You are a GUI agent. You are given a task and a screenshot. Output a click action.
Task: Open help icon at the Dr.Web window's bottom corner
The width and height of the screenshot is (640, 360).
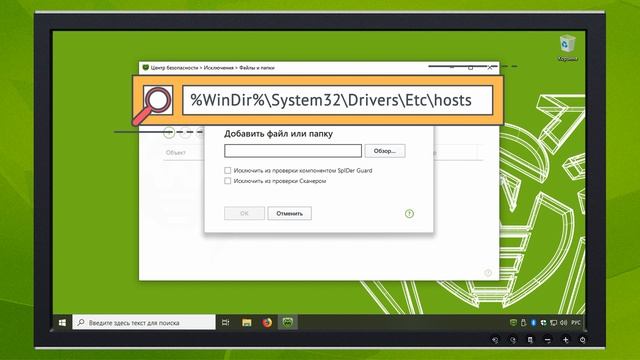[488, 273]
